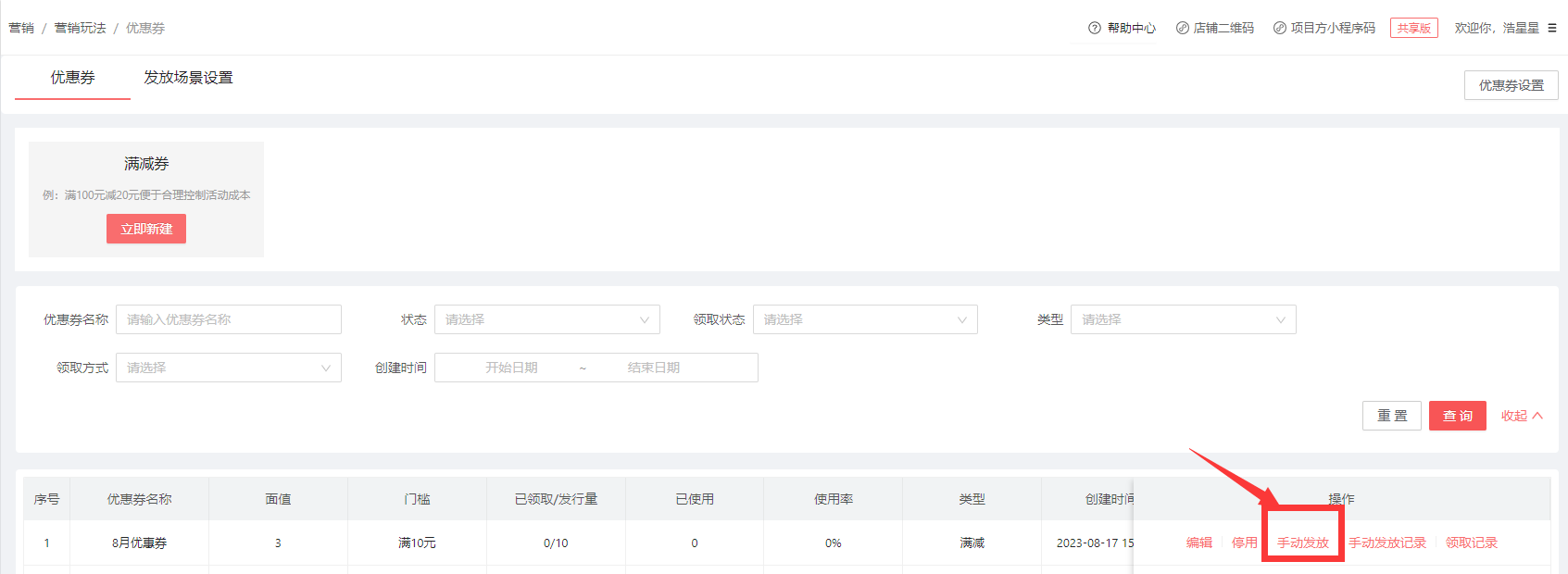Open the hamburger menu next to username
Viewport: 1568px width, 574px height.
[1552, 28]
